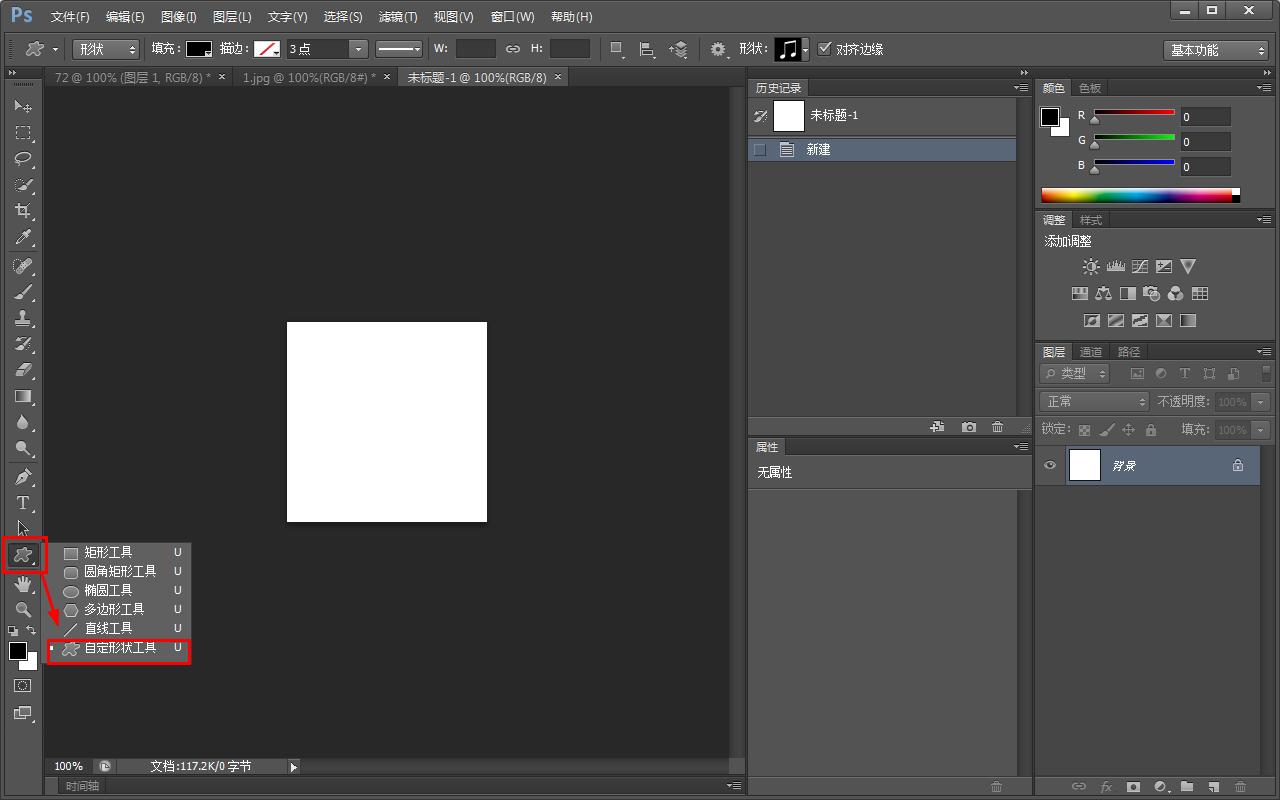Open the 正常 blend mode dropdown
Screen dimensions: 1280x800
tap(1094, 401)
